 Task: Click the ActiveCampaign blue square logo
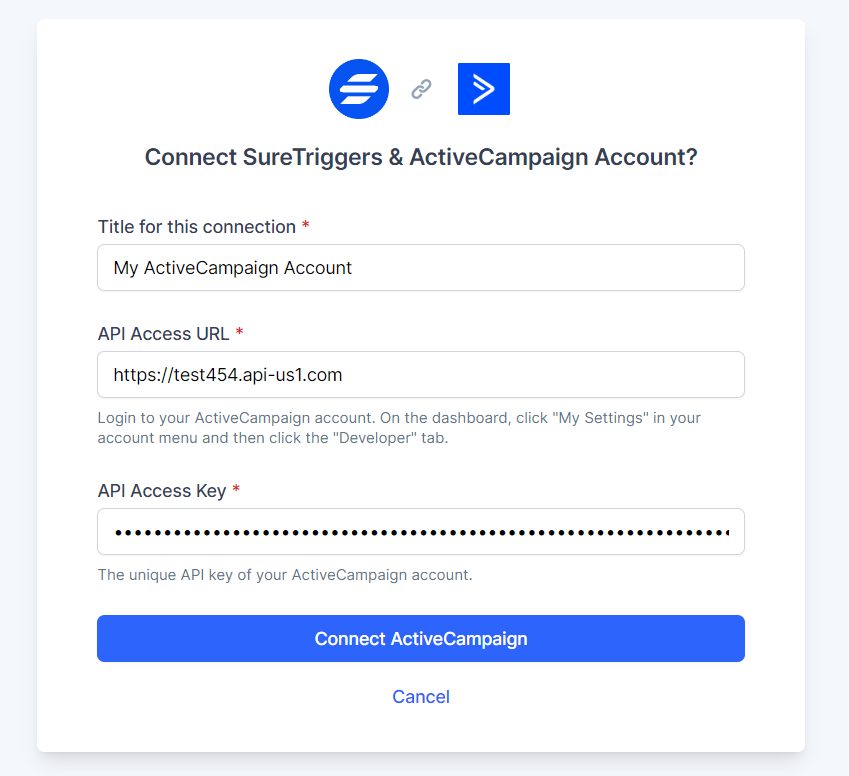(x=484, y=89)
